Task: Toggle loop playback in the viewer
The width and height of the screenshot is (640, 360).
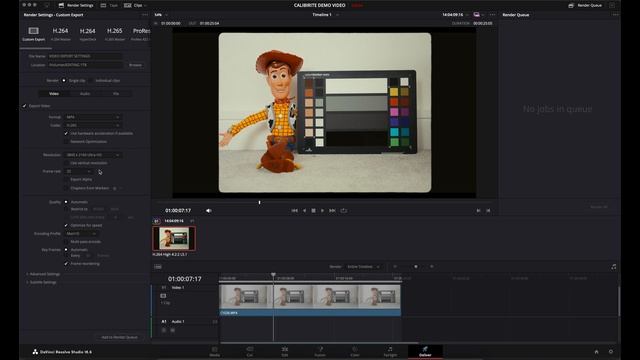Action: pyautogui.click(x=344, y=211)
